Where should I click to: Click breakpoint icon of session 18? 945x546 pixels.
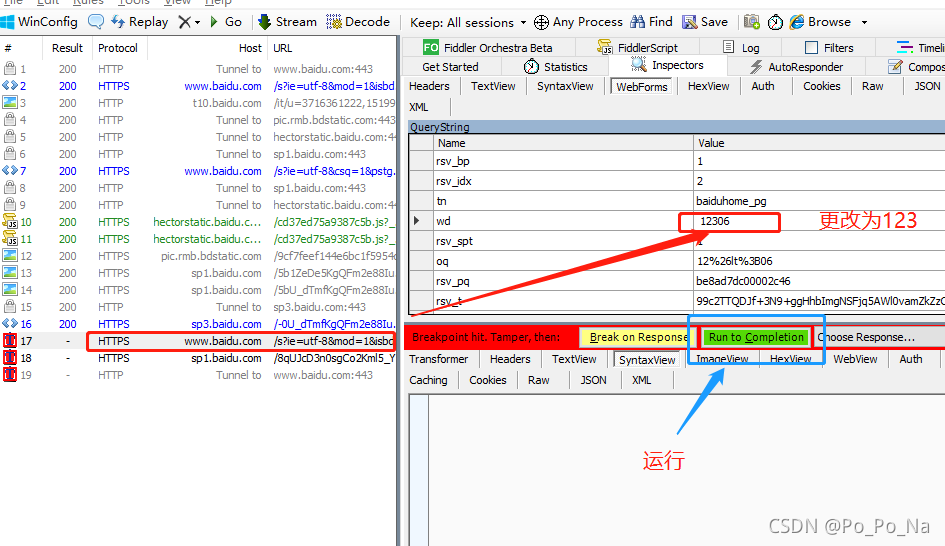(10, 357)
